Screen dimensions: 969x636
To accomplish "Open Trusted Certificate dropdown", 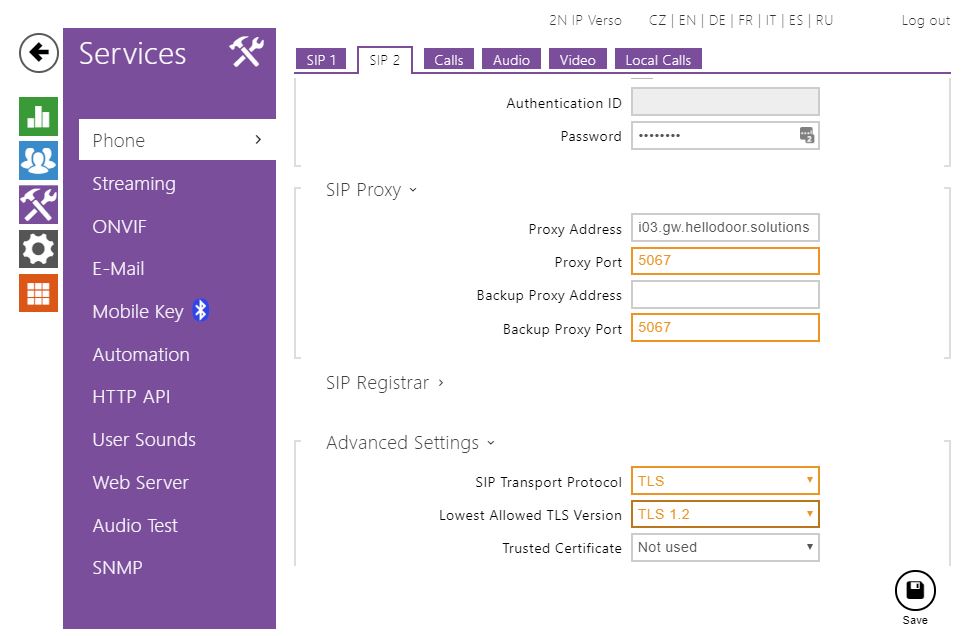I will point(724,547).
